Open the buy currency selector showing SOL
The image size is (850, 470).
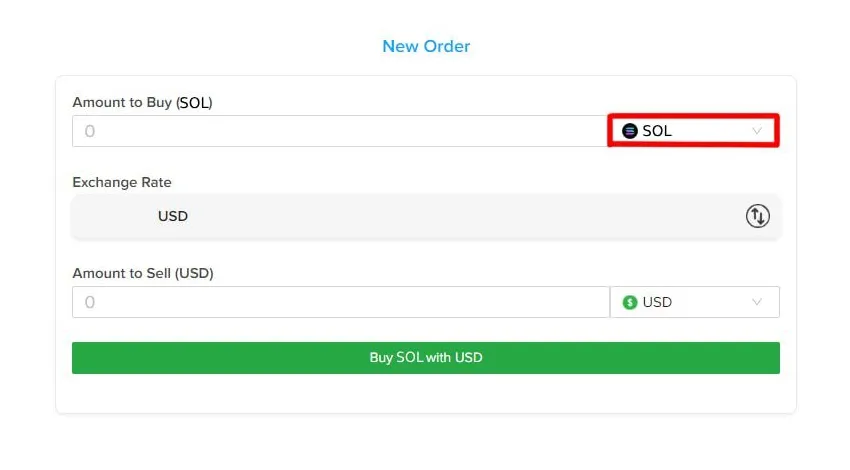[693, 131]
